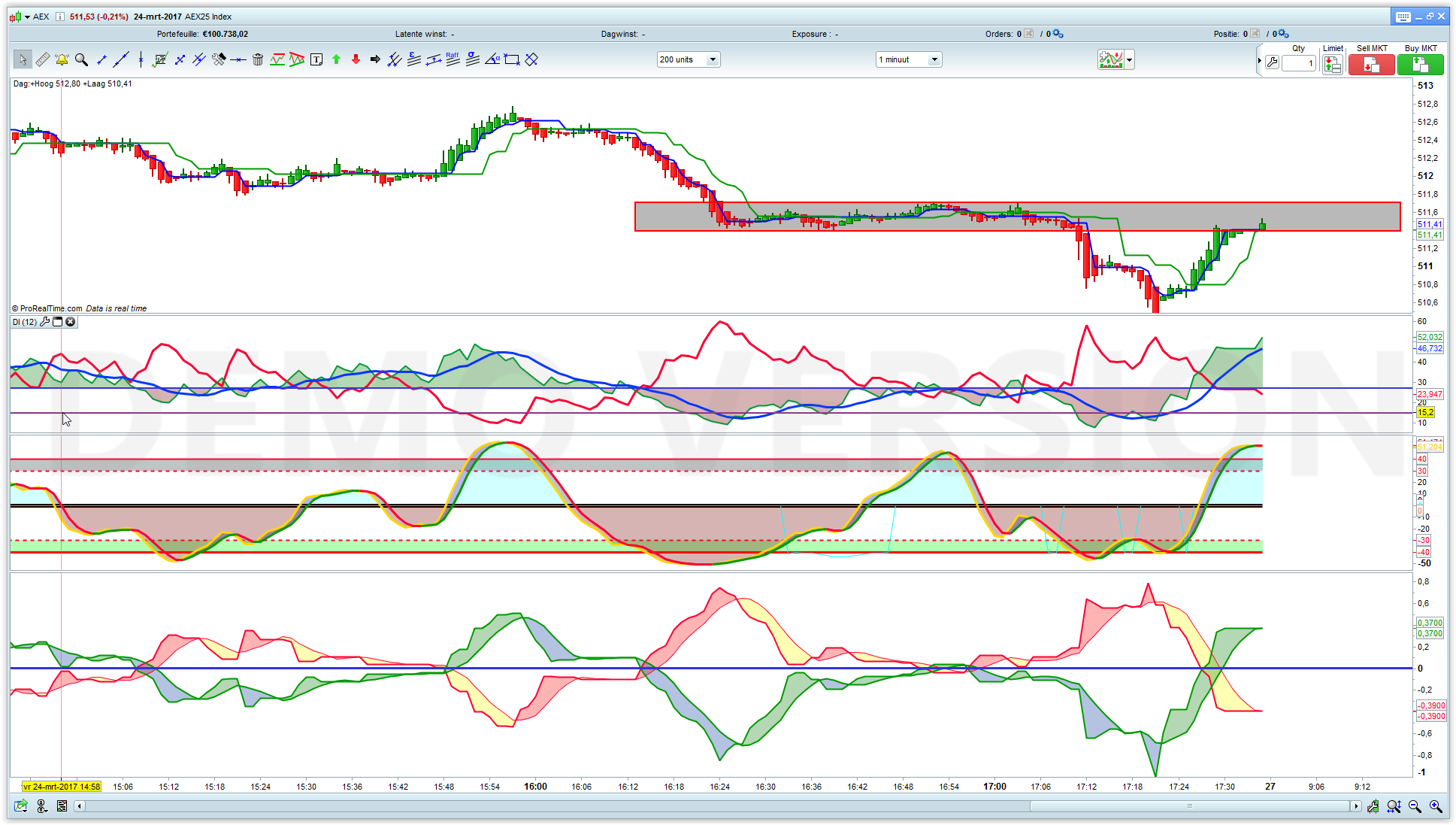Click the horizontal chart scrollbar thumb
This screenshot has width=1456, height=825.
point(1190,806)
